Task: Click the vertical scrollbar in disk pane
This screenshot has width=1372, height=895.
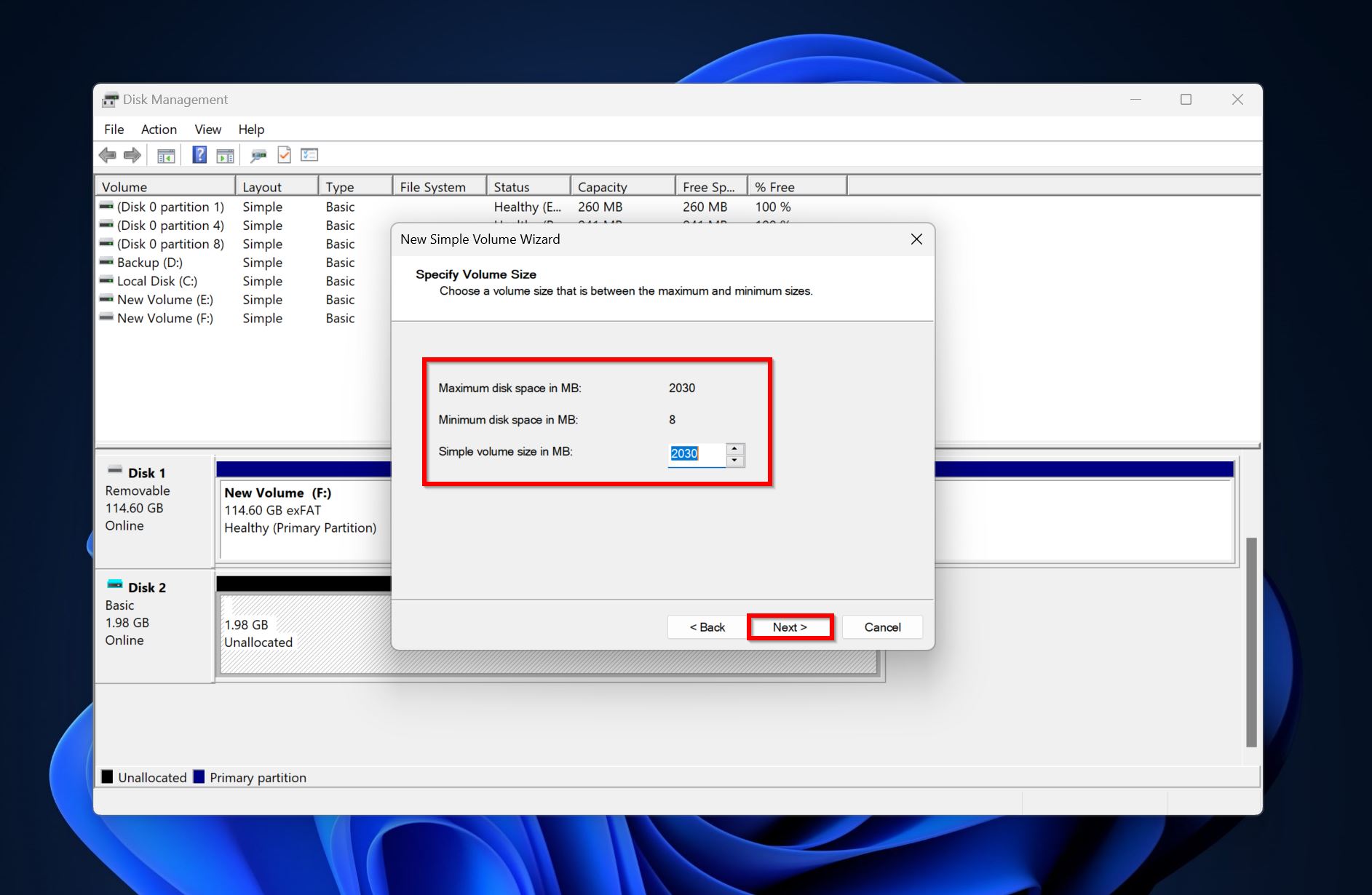Action: 1251,643
